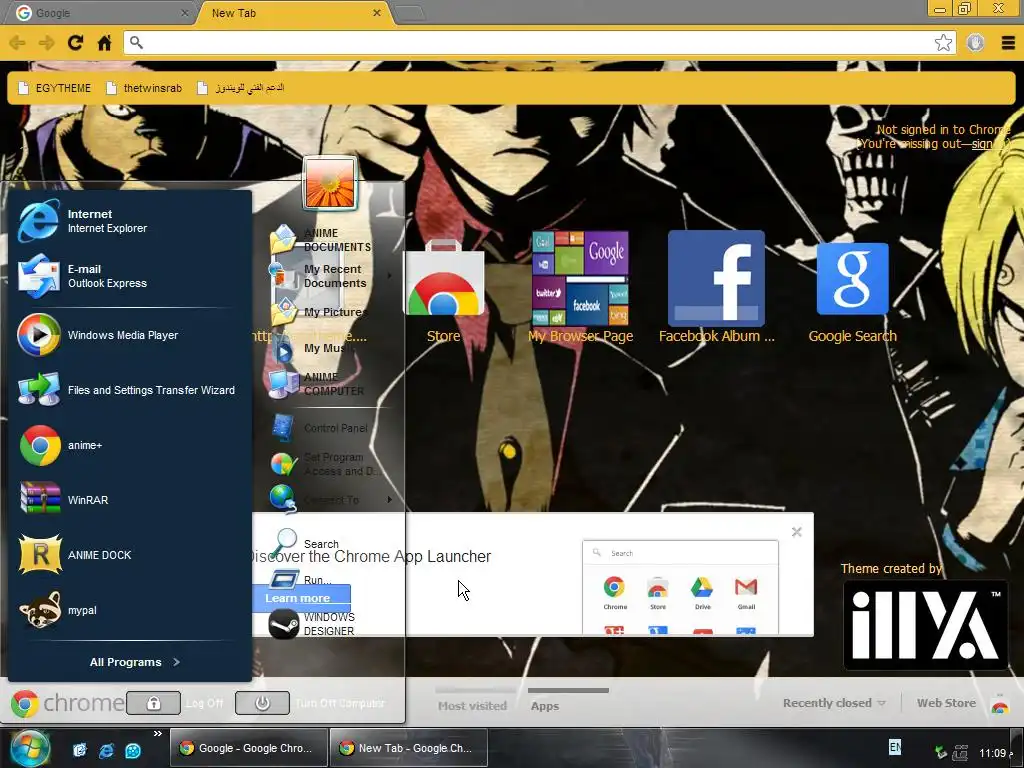The width and height of the screenshot is (1024, 768).
Task: Launch Outlook Express E-mail entry
Action: point(129,276)
